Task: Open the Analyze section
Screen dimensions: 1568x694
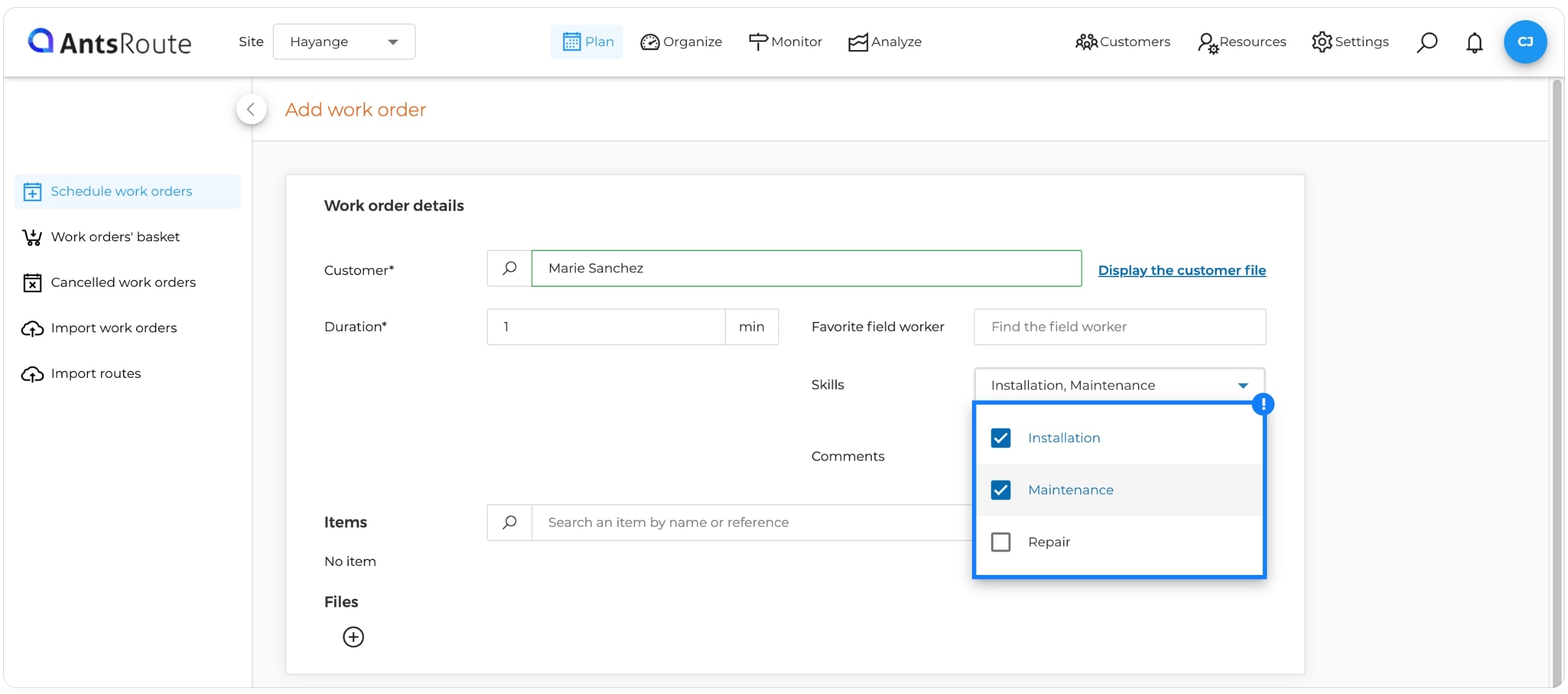Action: 885,42
